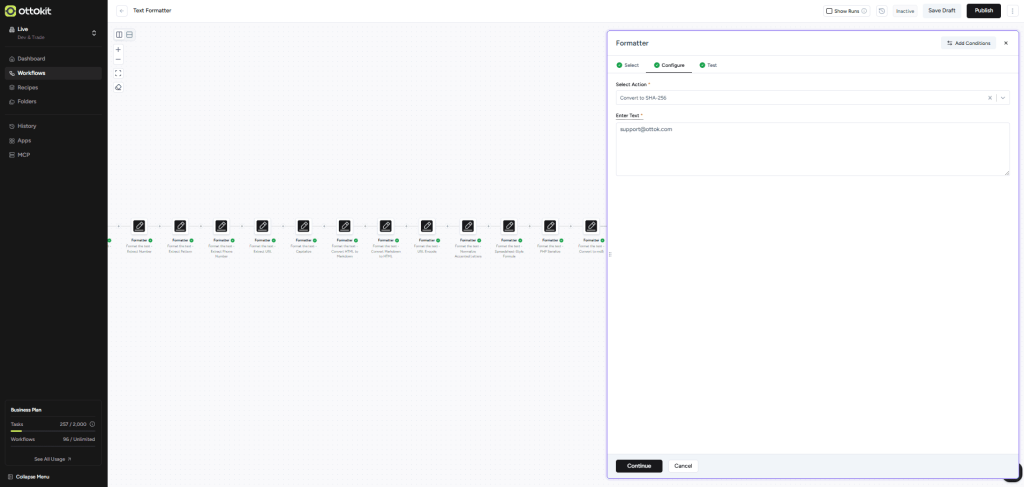Screen dimensions: 1024x487
Task: Toggle the Inactive workflow status
Action: [905, 11]
